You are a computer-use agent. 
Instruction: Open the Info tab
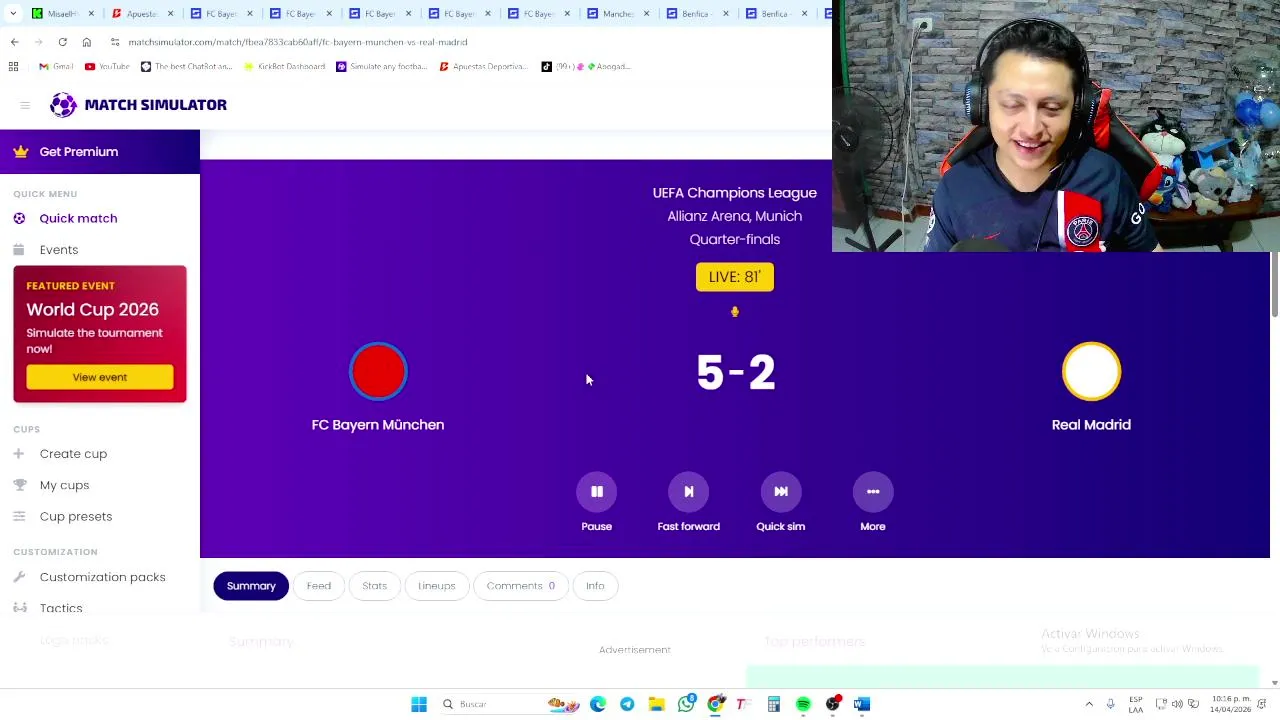[x=595, y=586]
